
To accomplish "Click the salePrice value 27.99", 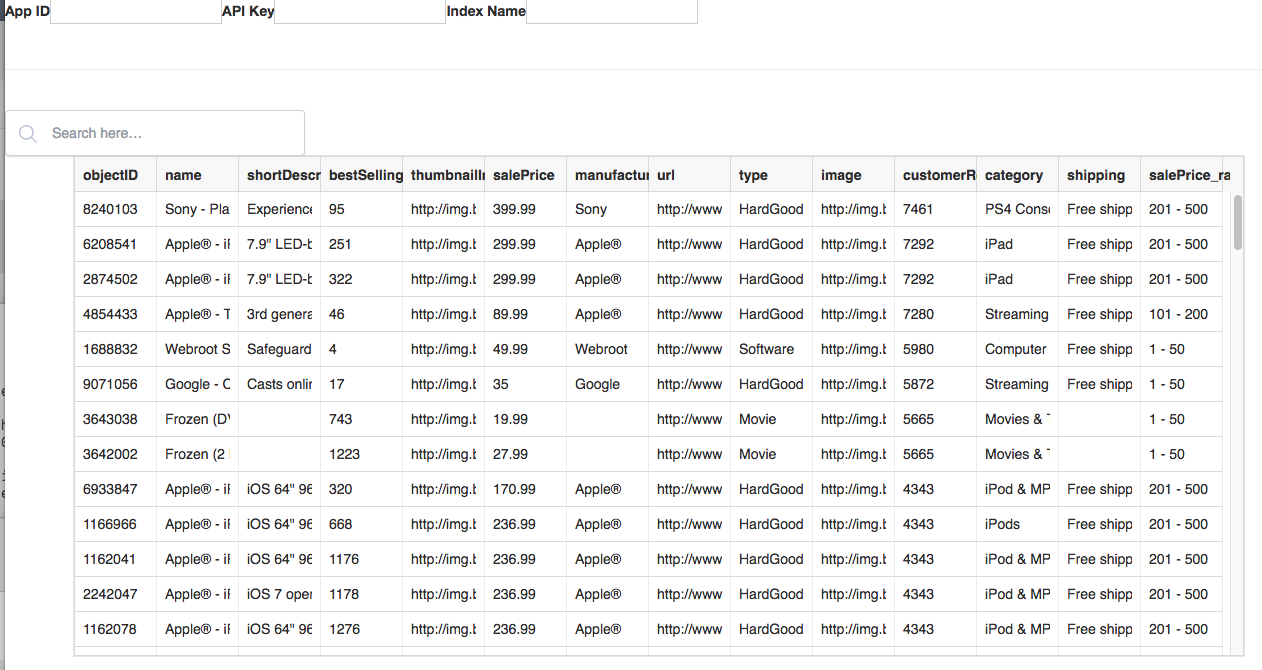I will coord(525,454).
